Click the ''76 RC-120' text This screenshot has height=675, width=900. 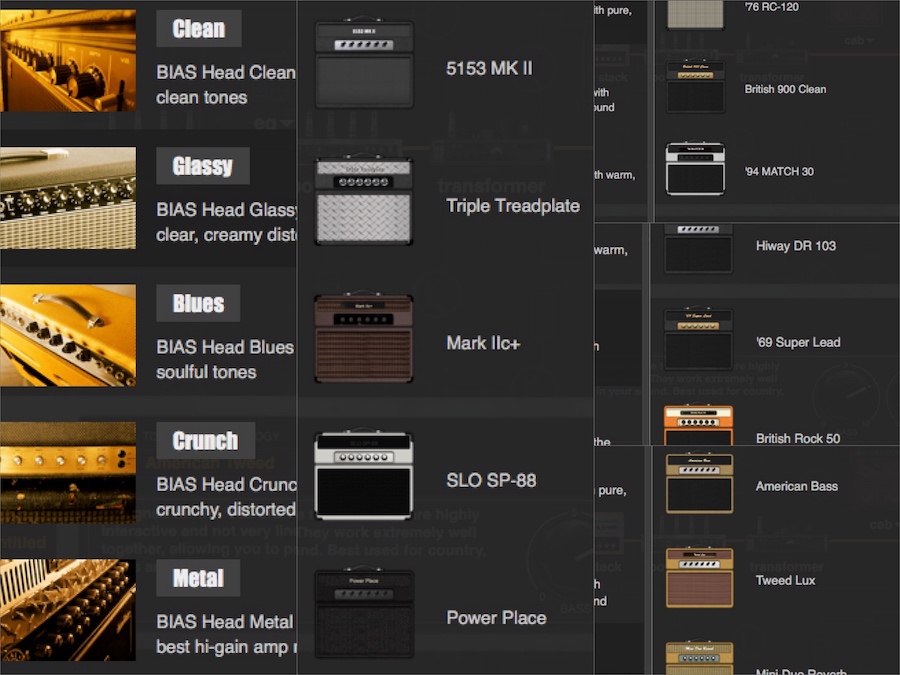[771, 7]
